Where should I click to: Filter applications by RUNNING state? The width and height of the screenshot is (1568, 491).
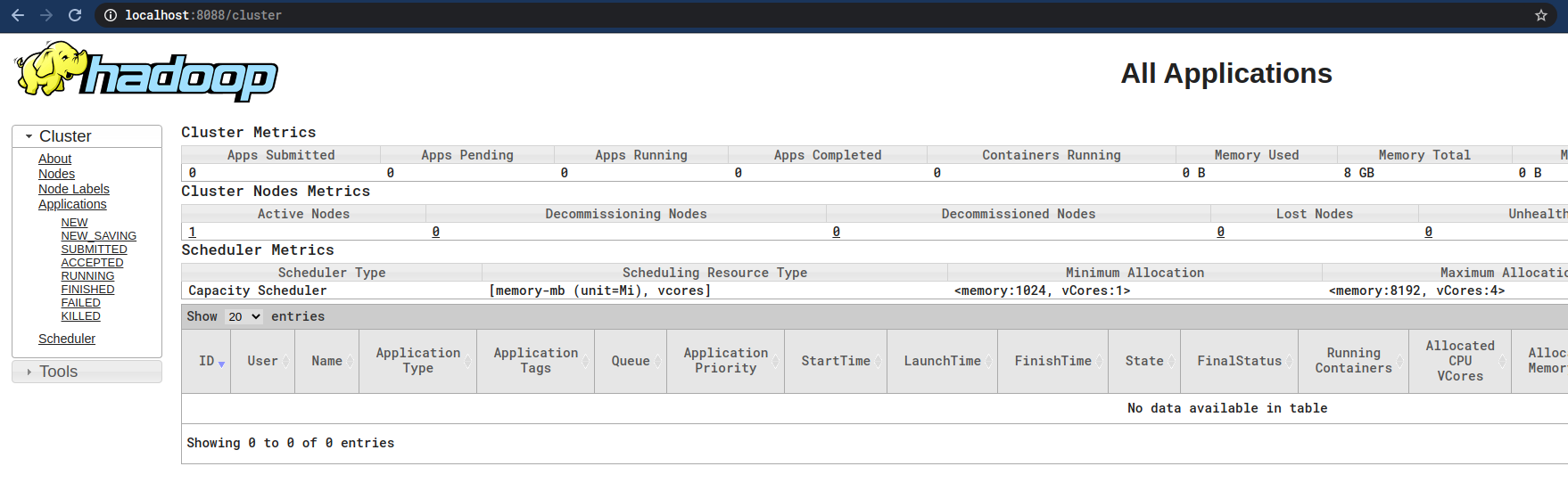(x=87, y=276)
